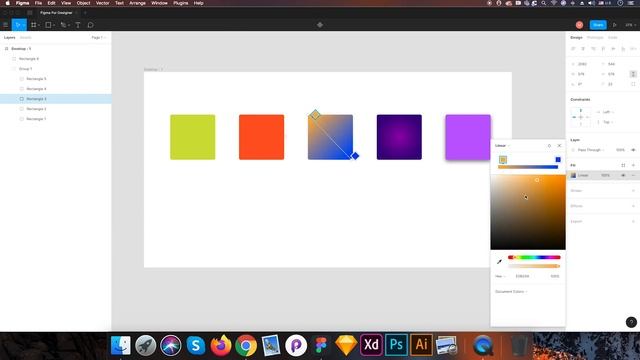Open the Linear gradient type dropdown
The height and width of the screenshot is (360, 640).
pyautogui.click(x=502, y=146)
